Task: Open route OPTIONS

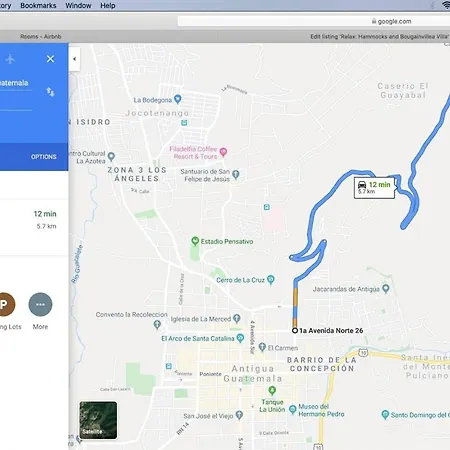Action: (44, 157)
